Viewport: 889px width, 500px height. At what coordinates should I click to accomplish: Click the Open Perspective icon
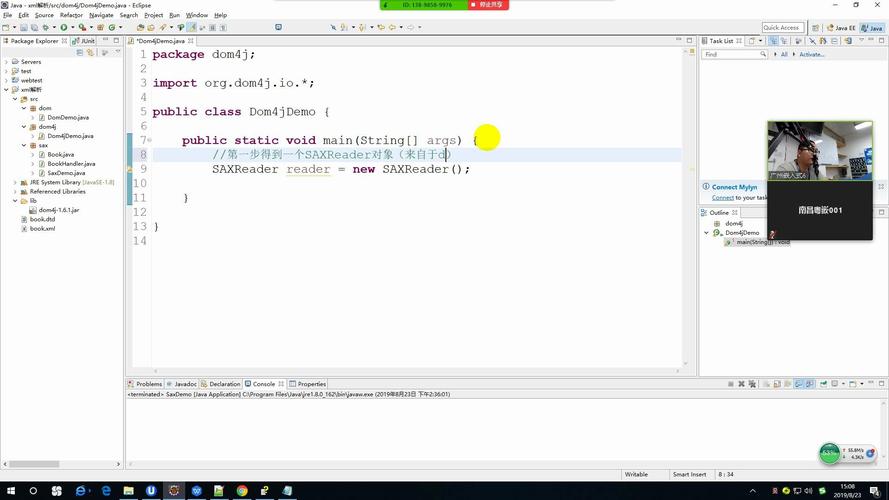click(x=816, y=27)
